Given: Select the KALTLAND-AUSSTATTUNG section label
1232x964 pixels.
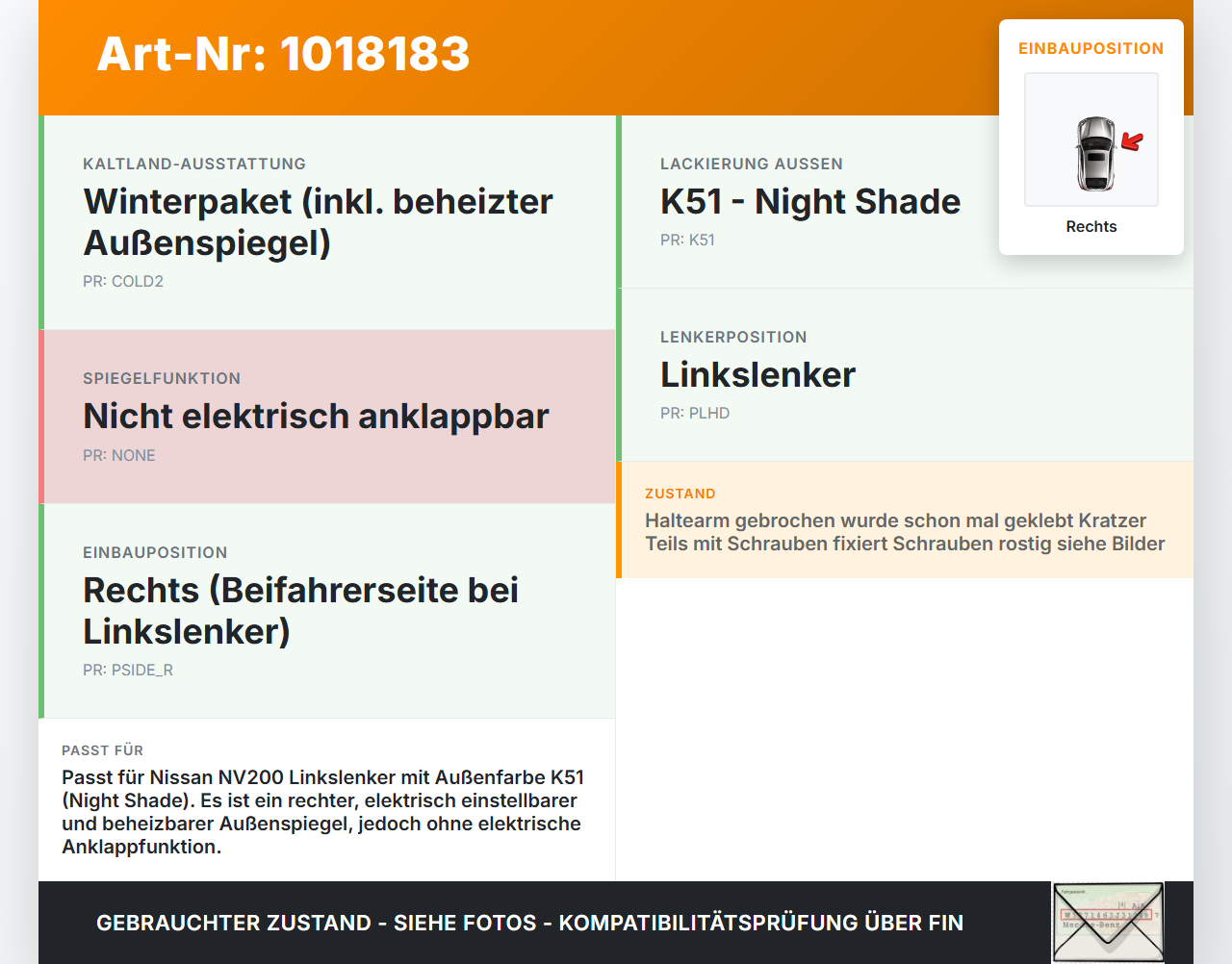Looking at the screenshot, I should (x=194, y=164).
